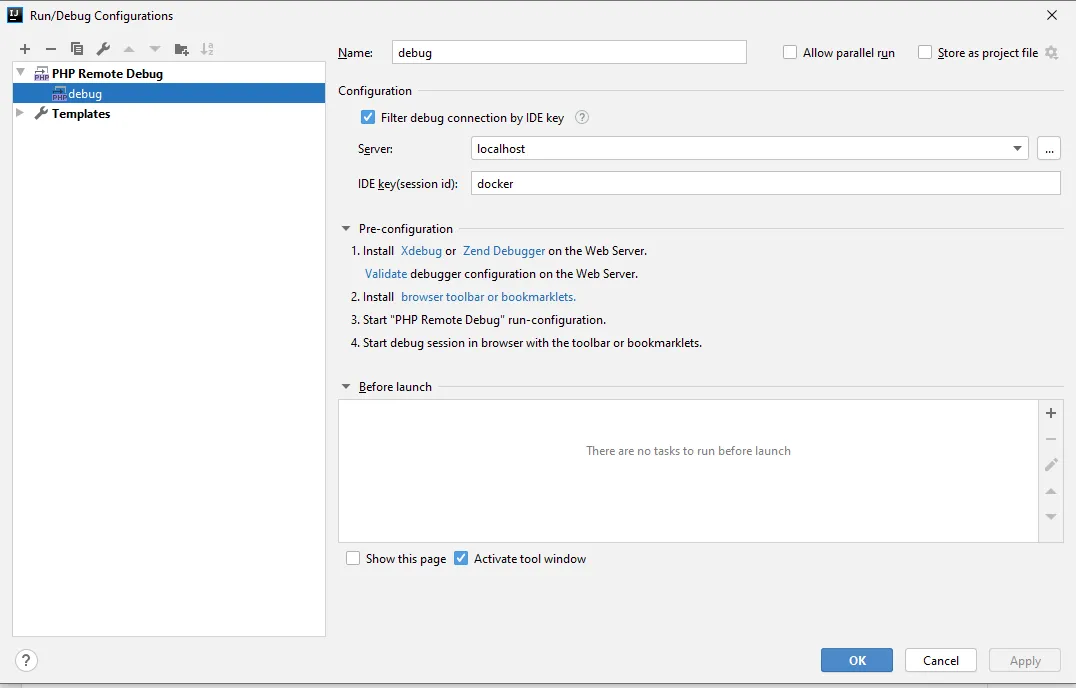Viewport: 1076px width, 688px height.
Task: Collapse the Before launch section
Action: coord(346,386)
